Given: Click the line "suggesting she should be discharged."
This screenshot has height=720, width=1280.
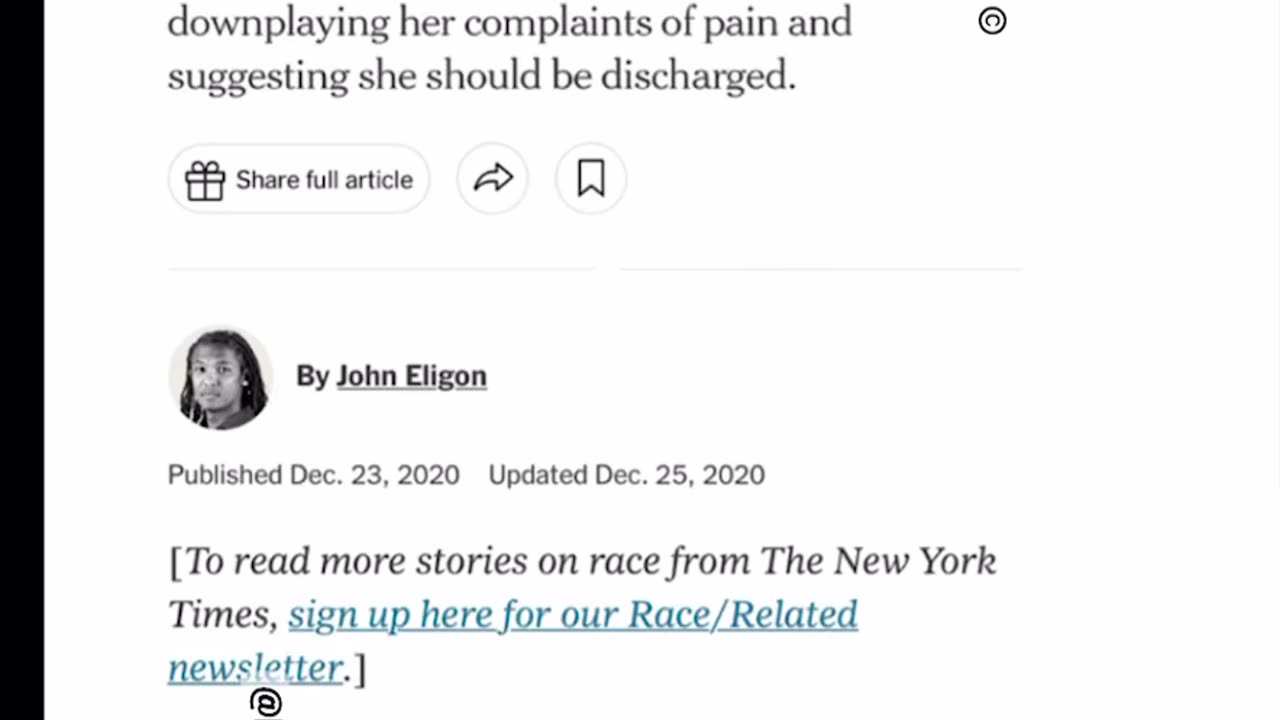Looking at the screenshot, I should point(481,76).
